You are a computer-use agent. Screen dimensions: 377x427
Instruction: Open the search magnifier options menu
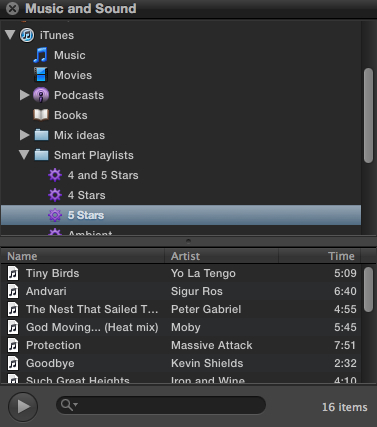pyautogui.click(x=69, y=405)
